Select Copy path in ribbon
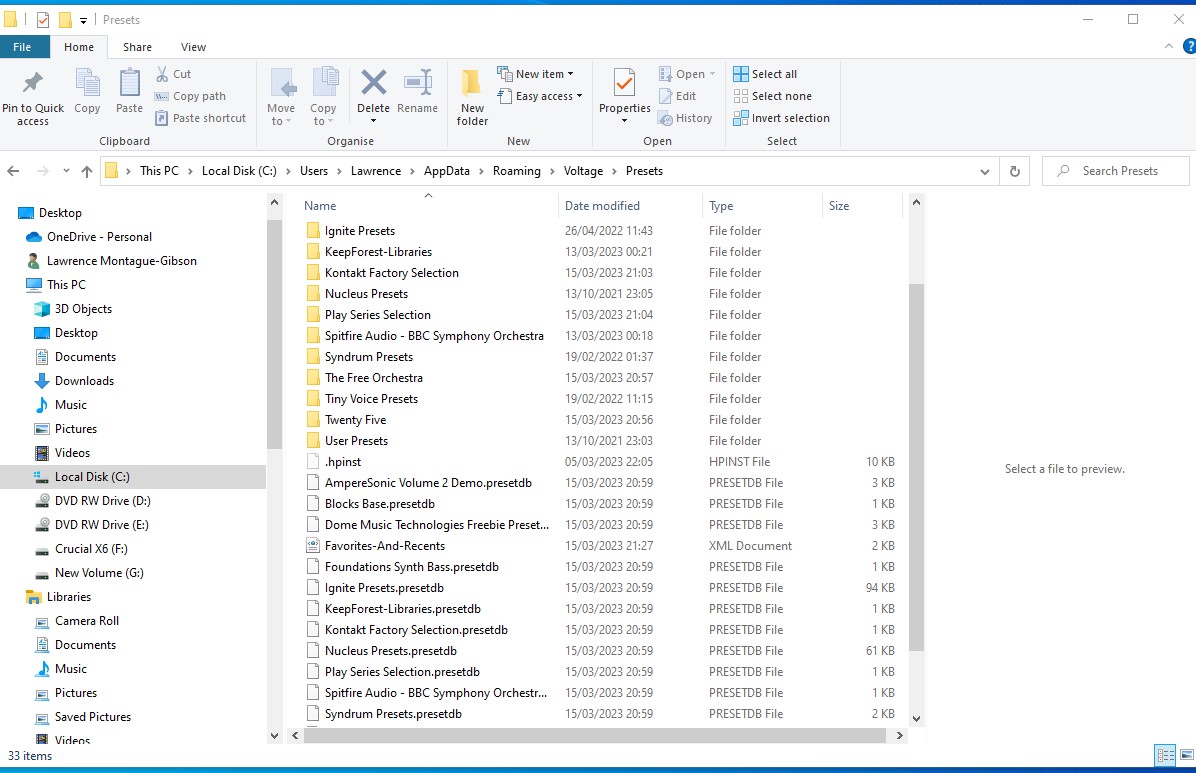Image resolution: width=1196 pixels, height=773 pixels. tap(190, 96)
